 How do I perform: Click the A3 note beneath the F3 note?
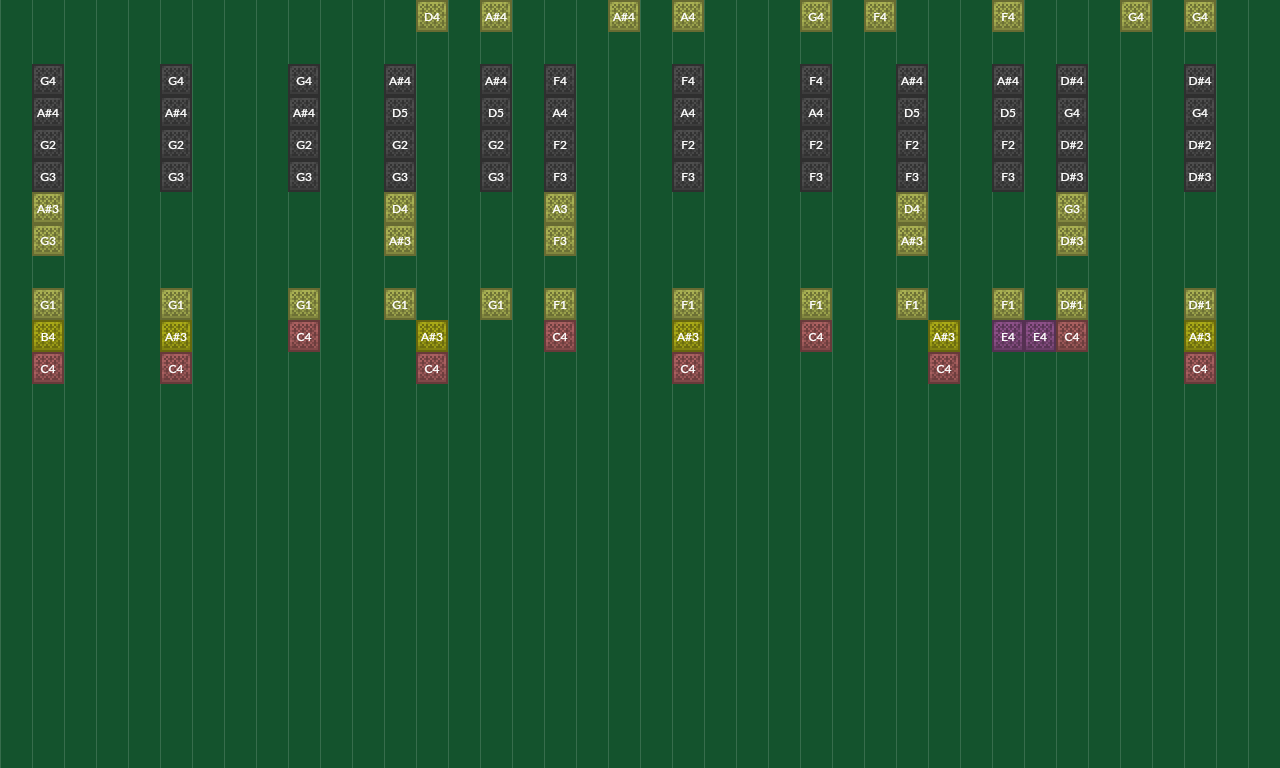[560, 208]
